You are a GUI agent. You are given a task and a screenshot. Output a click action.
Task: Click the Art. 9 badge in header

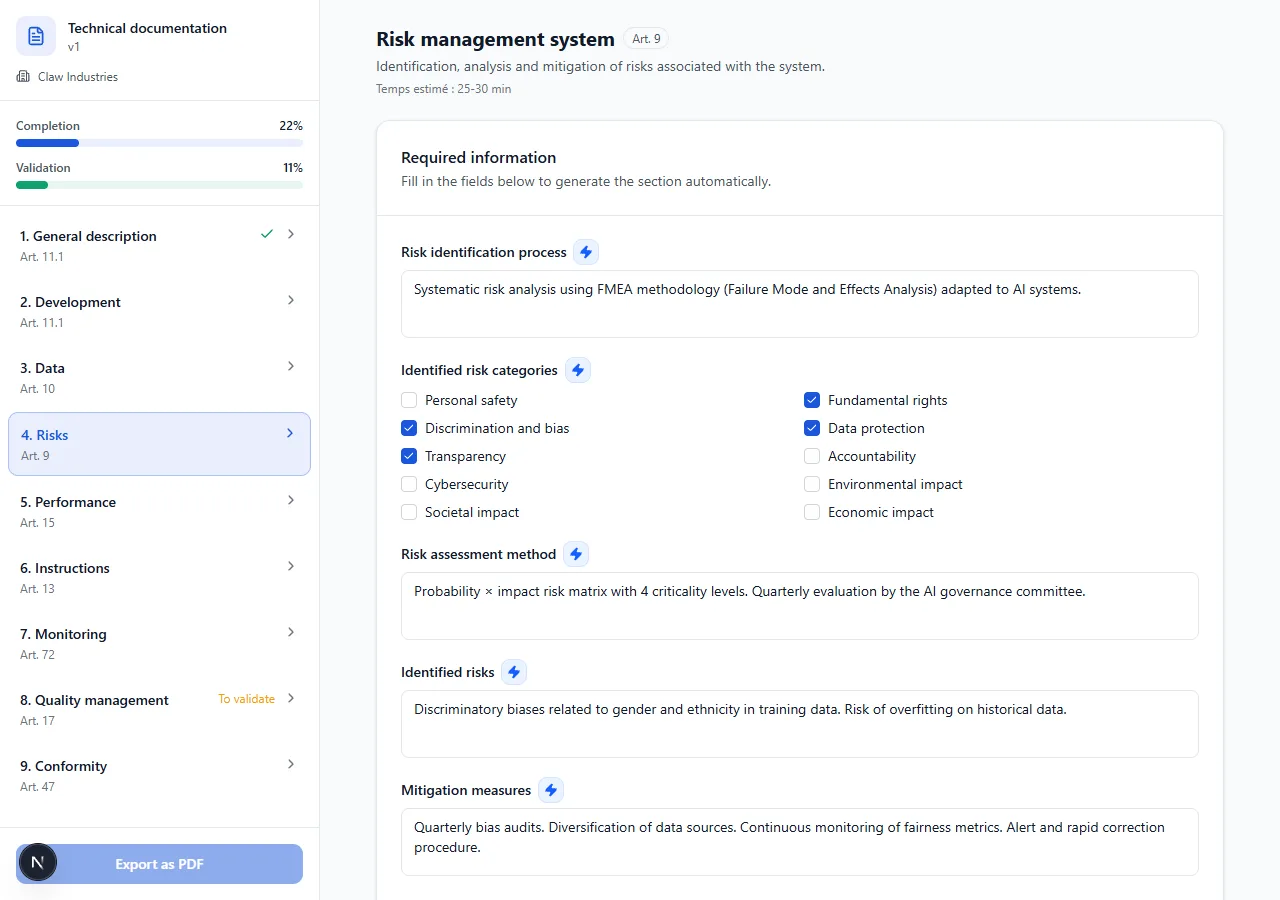(x=646, y=39)
